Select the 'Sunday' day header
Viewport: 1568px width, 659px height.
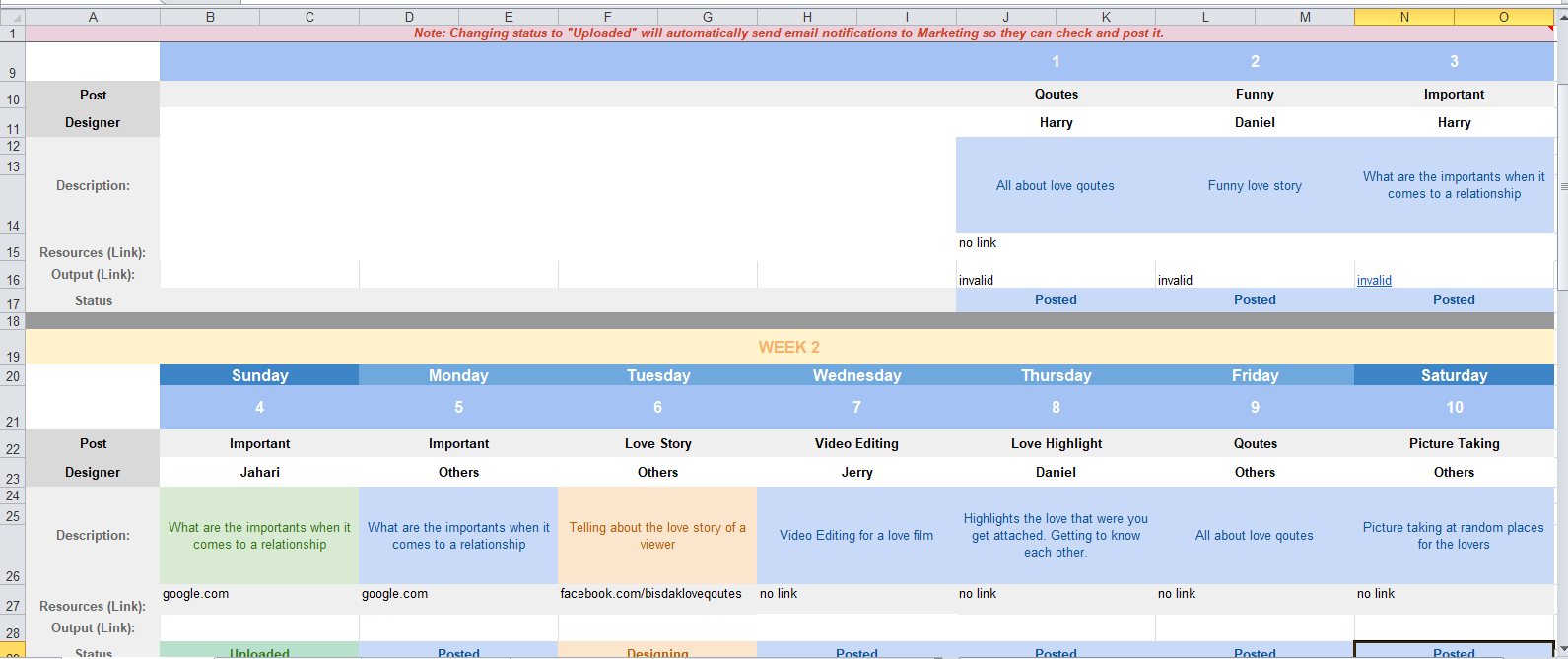click(259, 375)
